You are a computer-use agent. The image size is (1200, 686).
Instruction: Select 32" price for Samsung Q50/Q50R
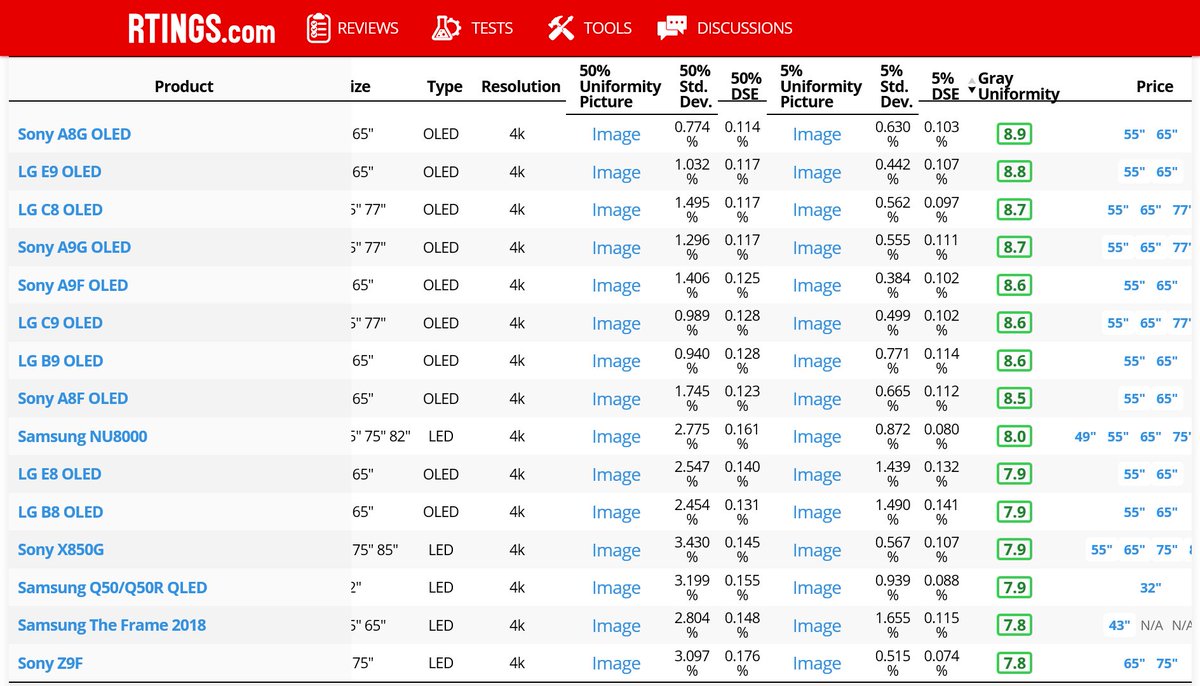click(1150, 588)
